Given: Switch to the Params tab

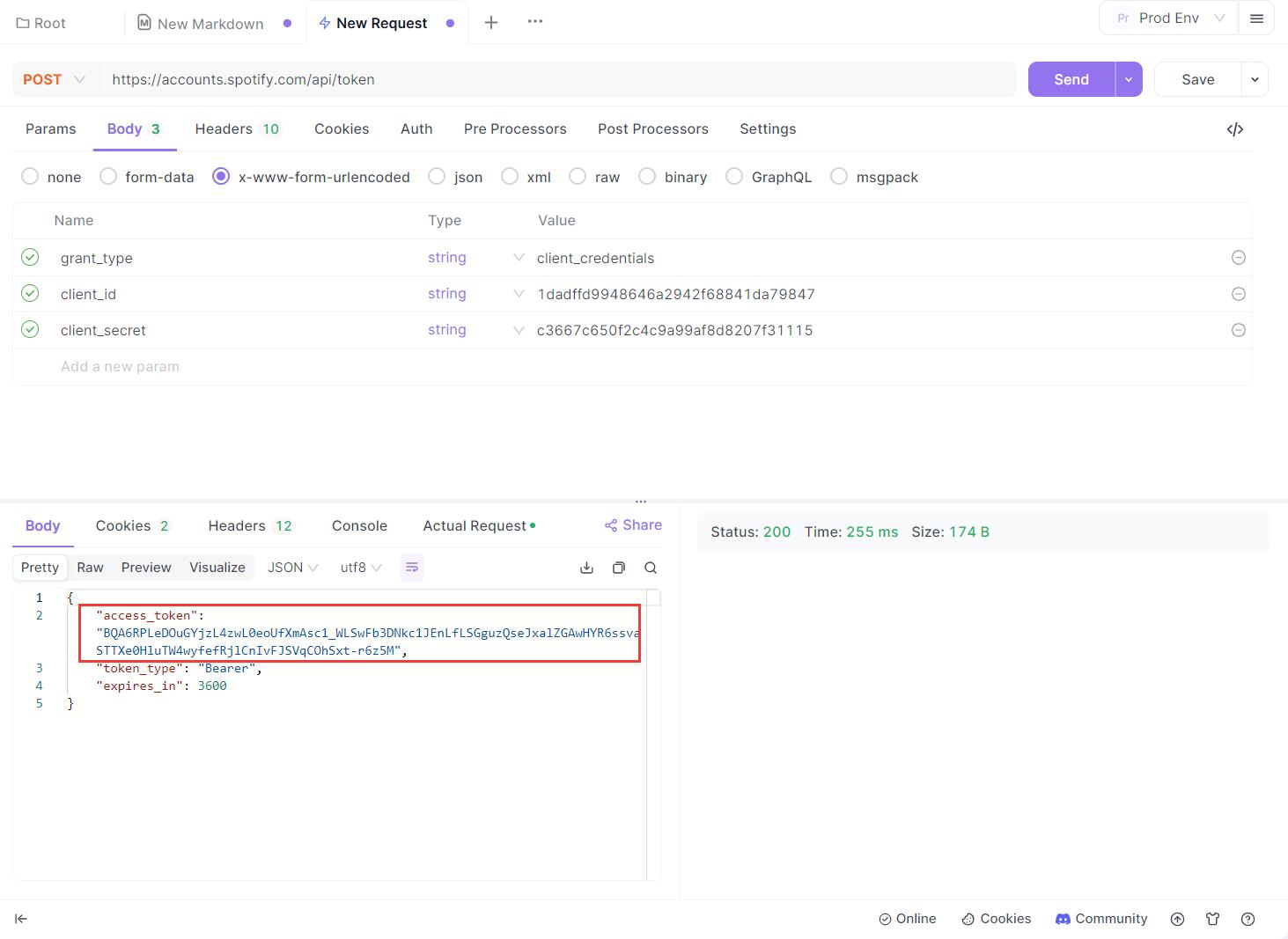Looking at the screenshot, I should (x=51, y=129).
